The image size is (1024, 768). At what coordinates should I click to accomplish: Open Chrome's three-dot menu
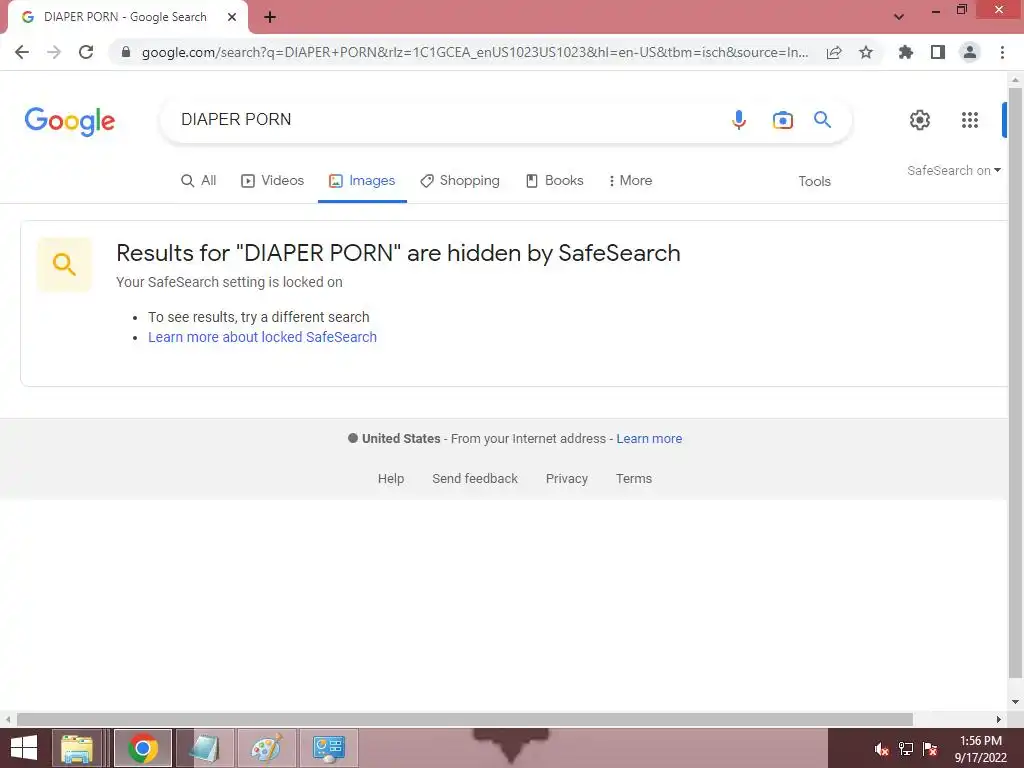tap(1002, 52)
